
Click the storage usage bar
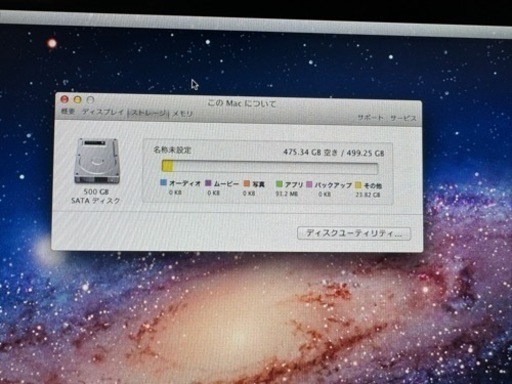point(270,167)
